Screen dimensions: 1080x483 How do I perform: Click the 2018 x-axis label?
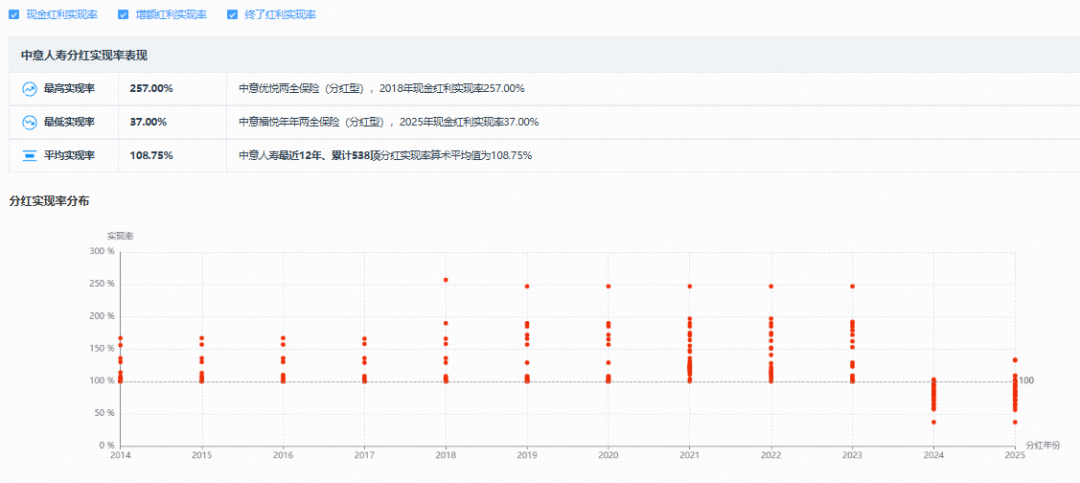tap(446, 455)
